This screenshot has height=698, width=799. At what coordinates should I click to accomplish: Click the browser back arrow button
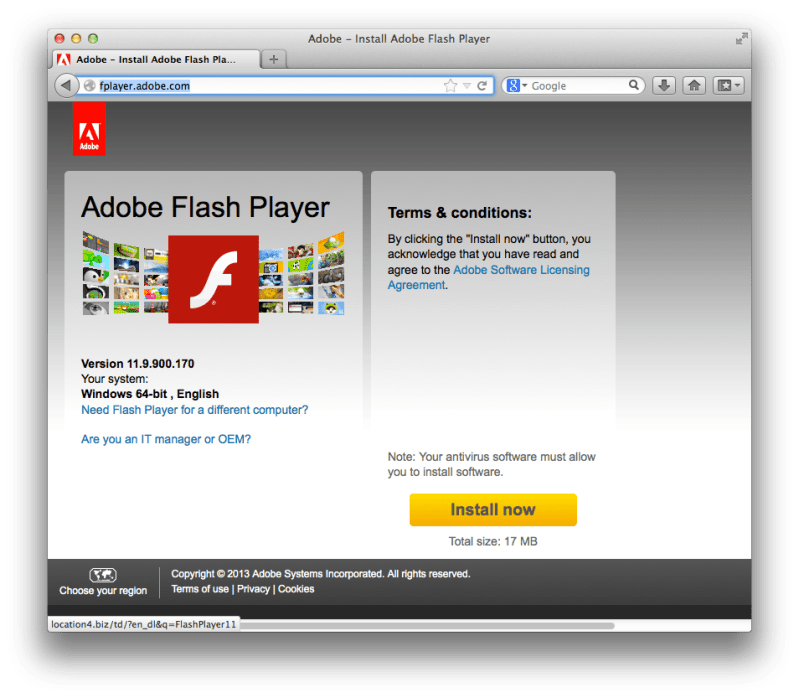pyautogui.click(x=66, y=85)
